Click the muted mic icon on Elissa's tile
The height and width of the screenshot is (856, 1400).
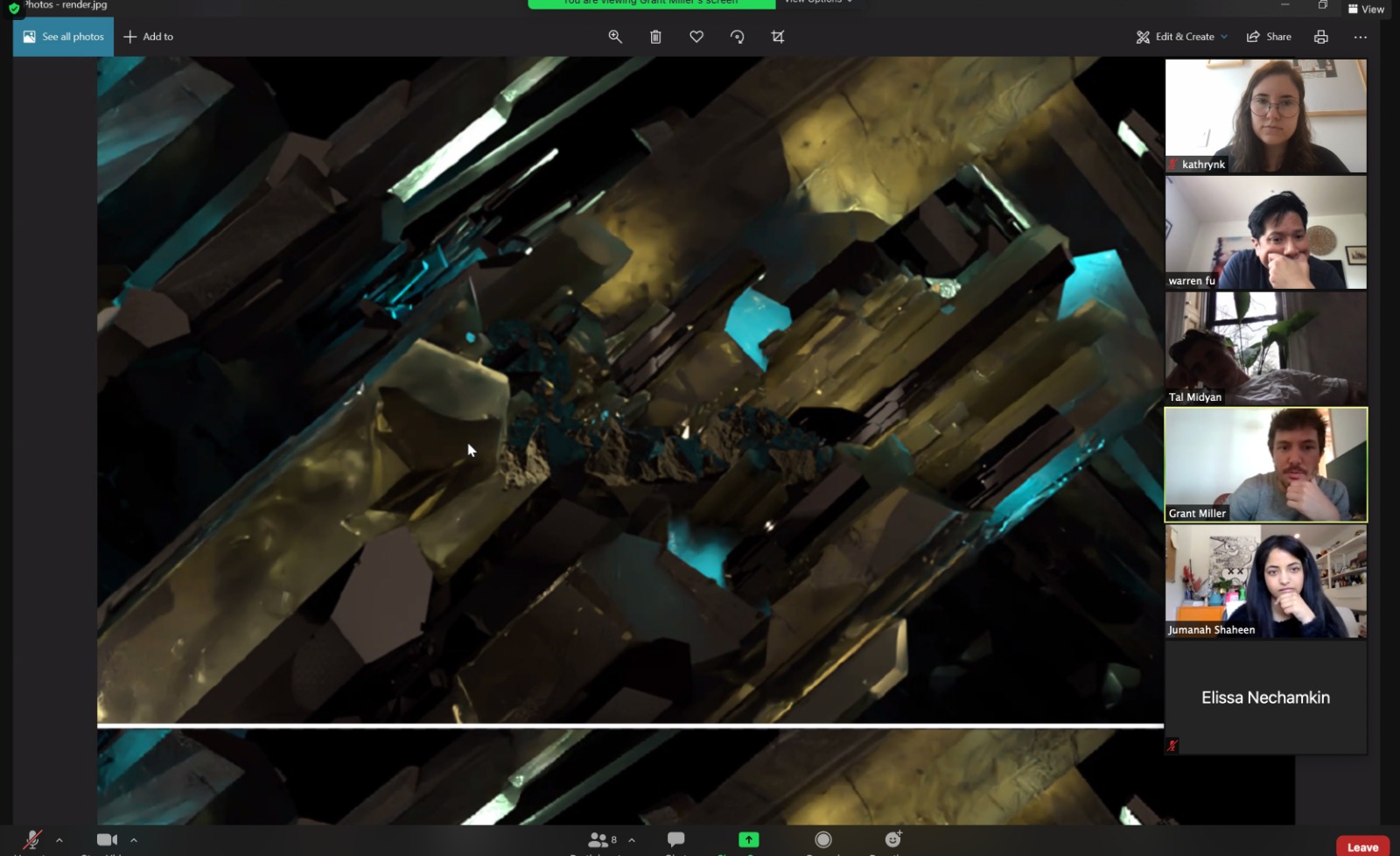click(1172, 746)
